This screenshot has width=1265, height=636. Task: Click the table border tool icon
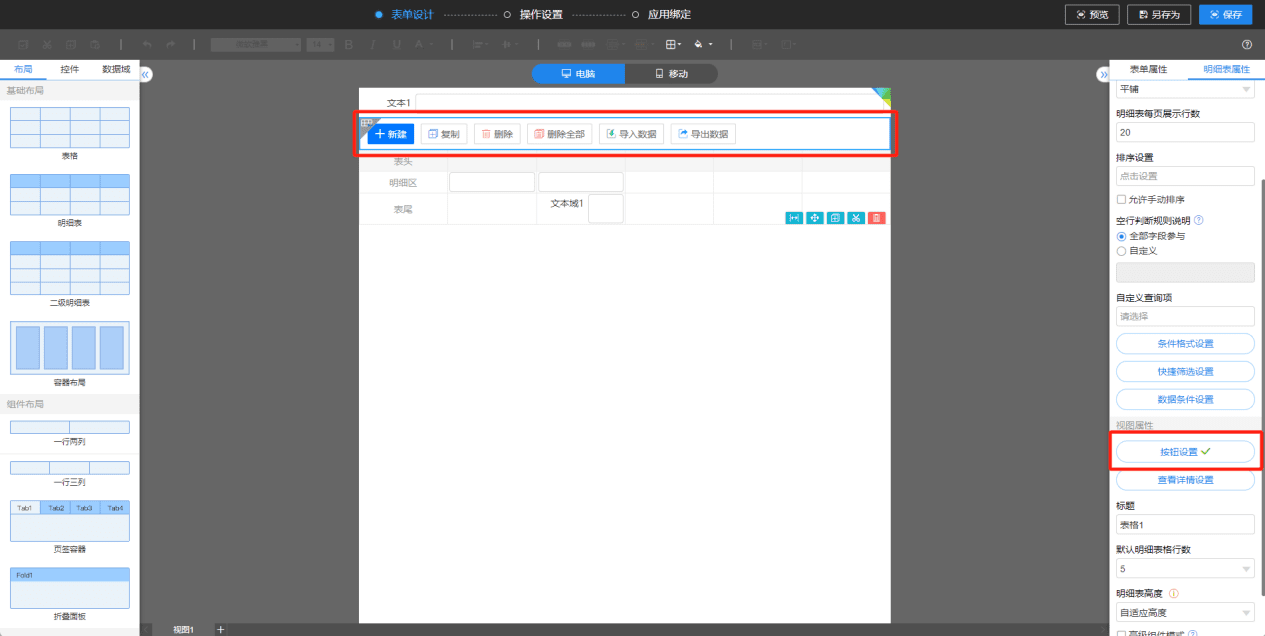pyautogui.click(x=672, y=45)
